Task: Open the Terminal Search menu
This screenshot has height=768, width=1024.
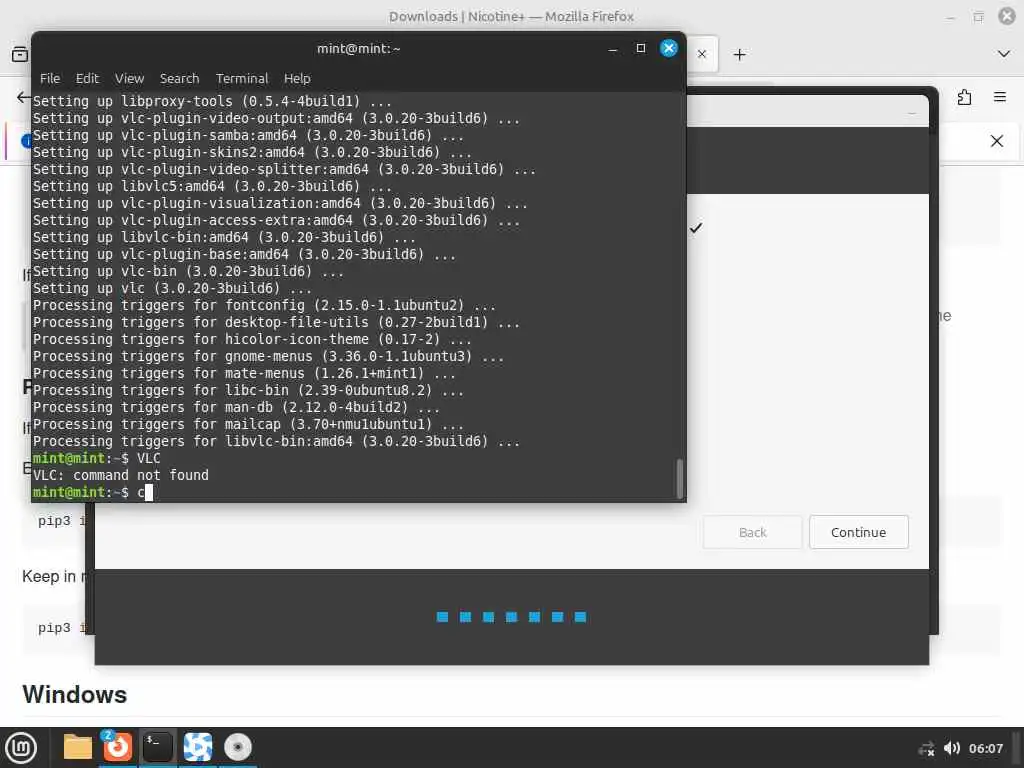Action: pos(180,78)
